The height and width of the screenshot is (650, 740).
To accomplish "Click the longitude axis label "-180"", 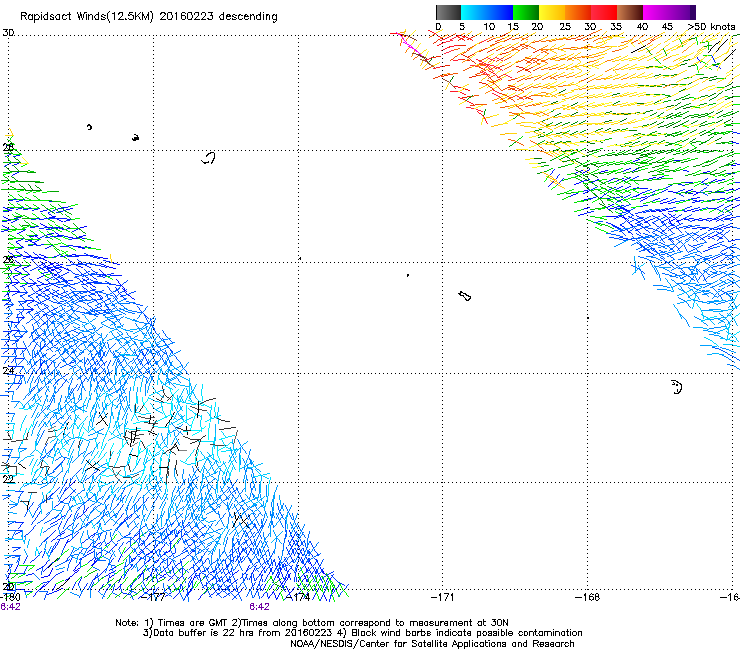I will pyautogui.click(x=10, y=597).
